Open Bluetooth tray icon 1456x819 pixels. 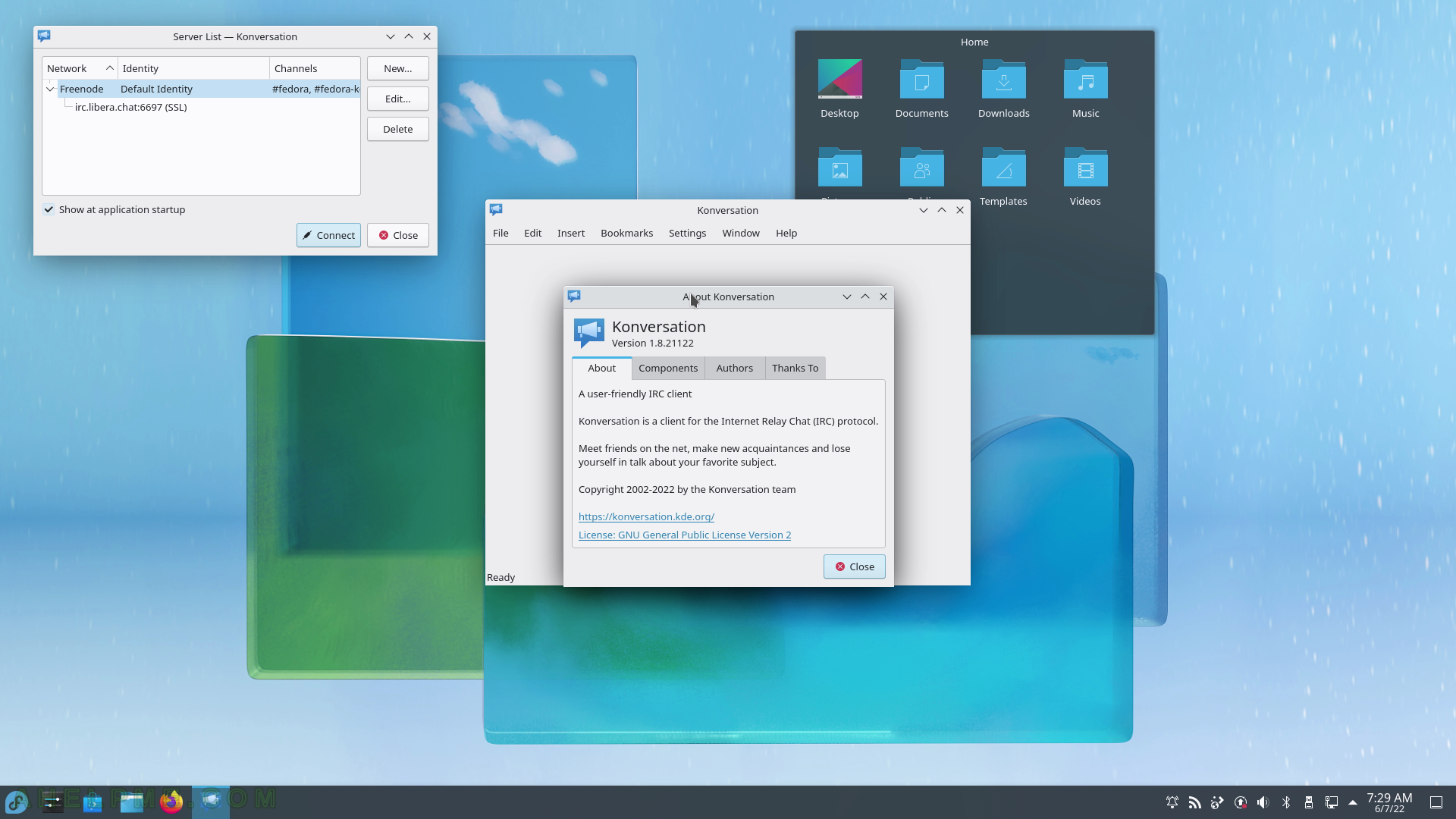coord(1286,802)
